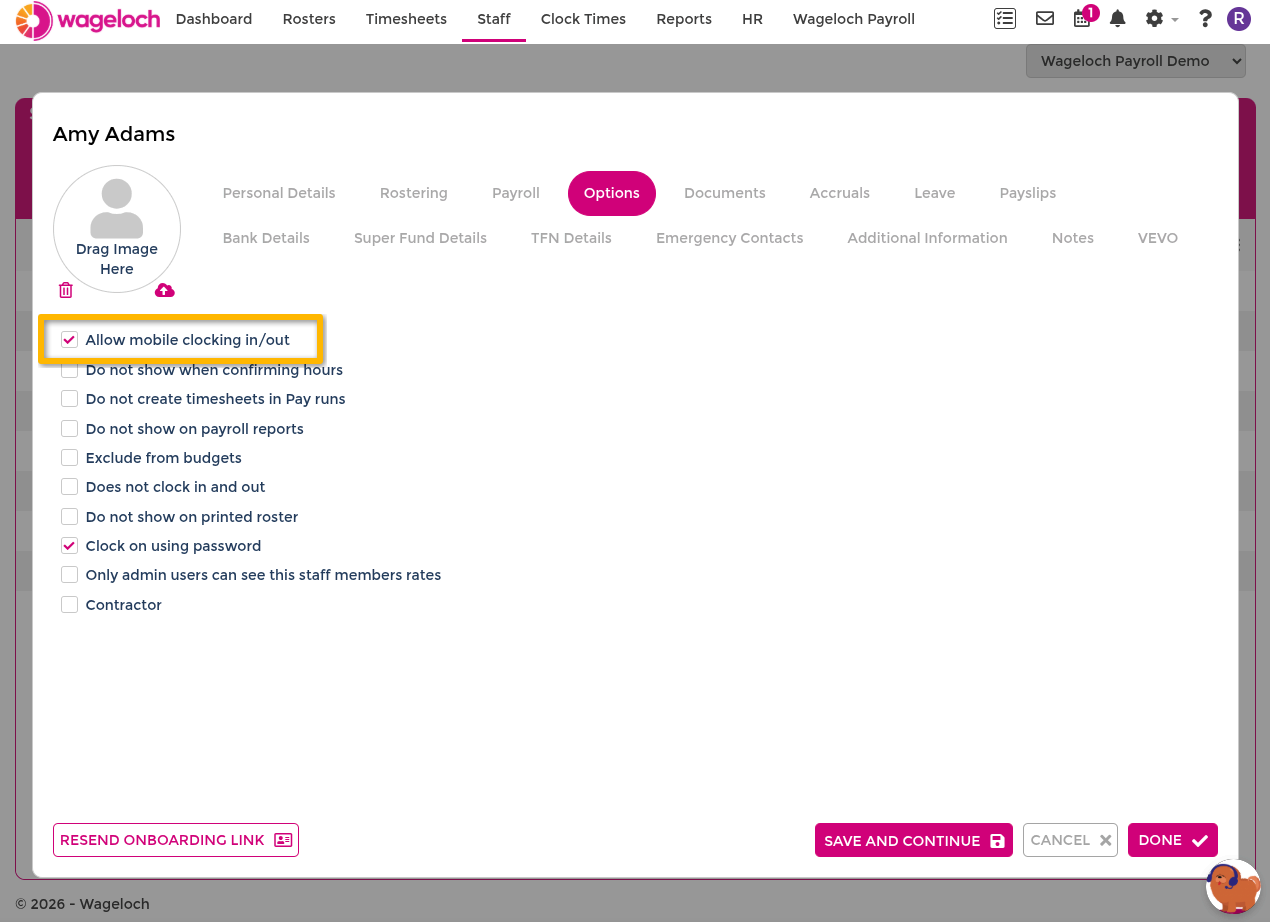Open Wageloch Payroll in top navigation
This screenshot has width=1270, height=922.
coord(854,19)
